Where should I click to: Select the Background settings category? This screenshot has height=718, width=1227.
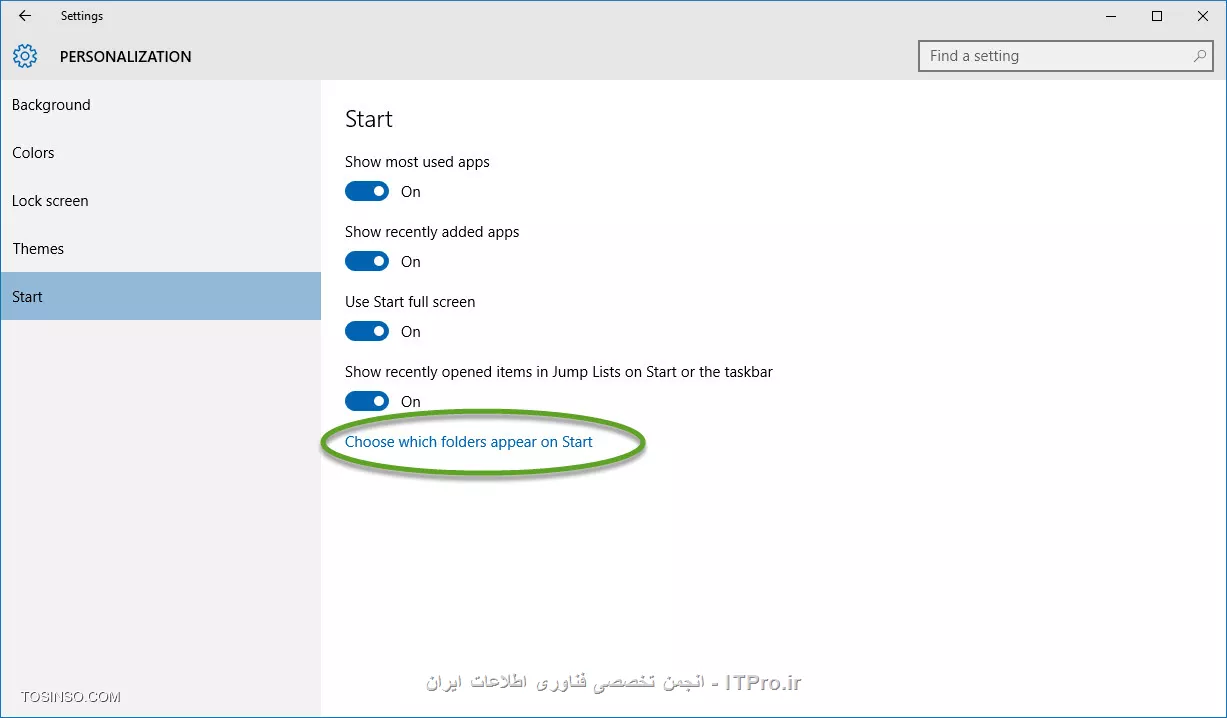click(51, 104)
